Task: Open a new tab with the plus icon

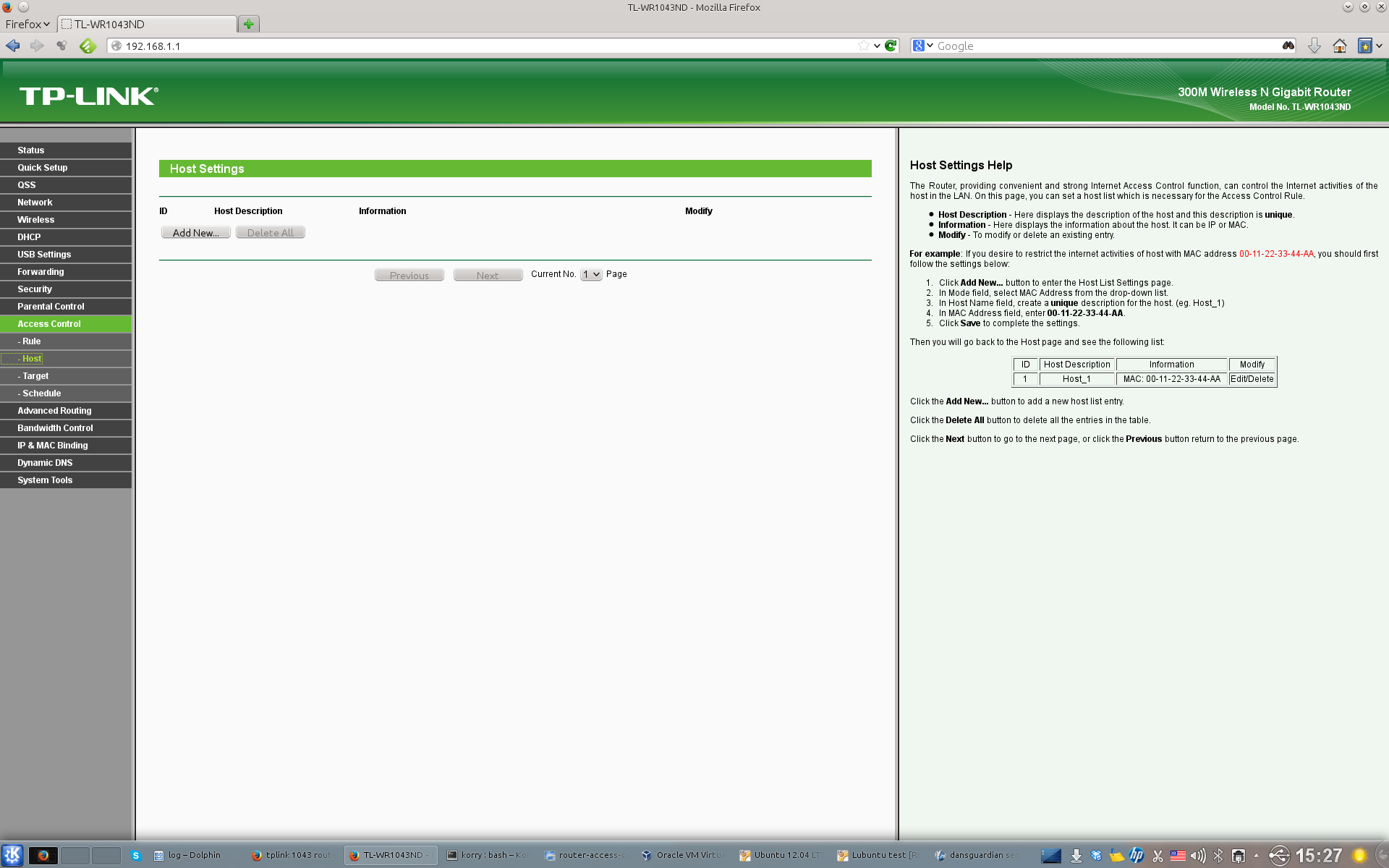Action: [248, 24]
